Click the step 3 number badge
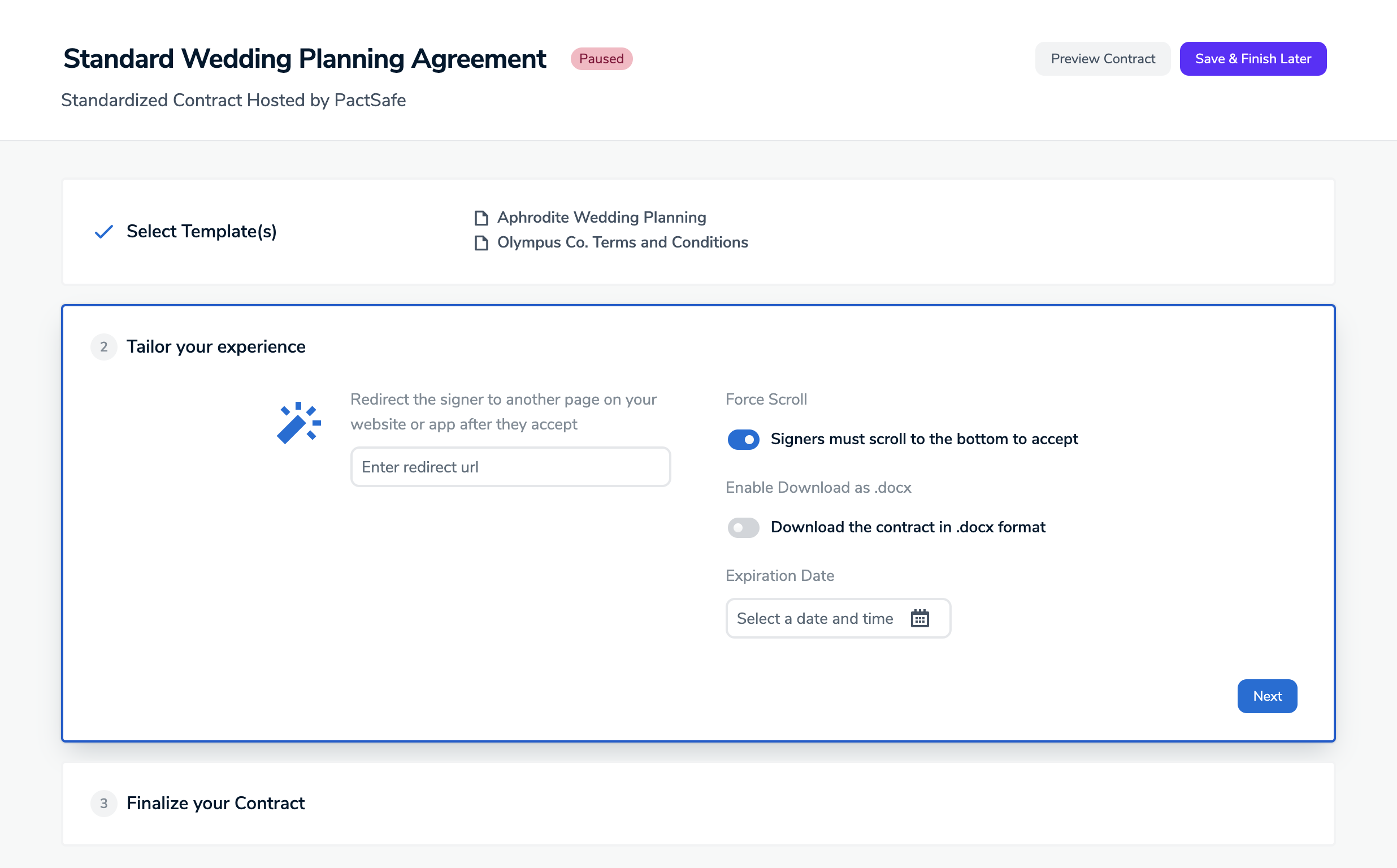Image resolution: width=1397 pixels, height=868 pixels. [x=104, y=803]
